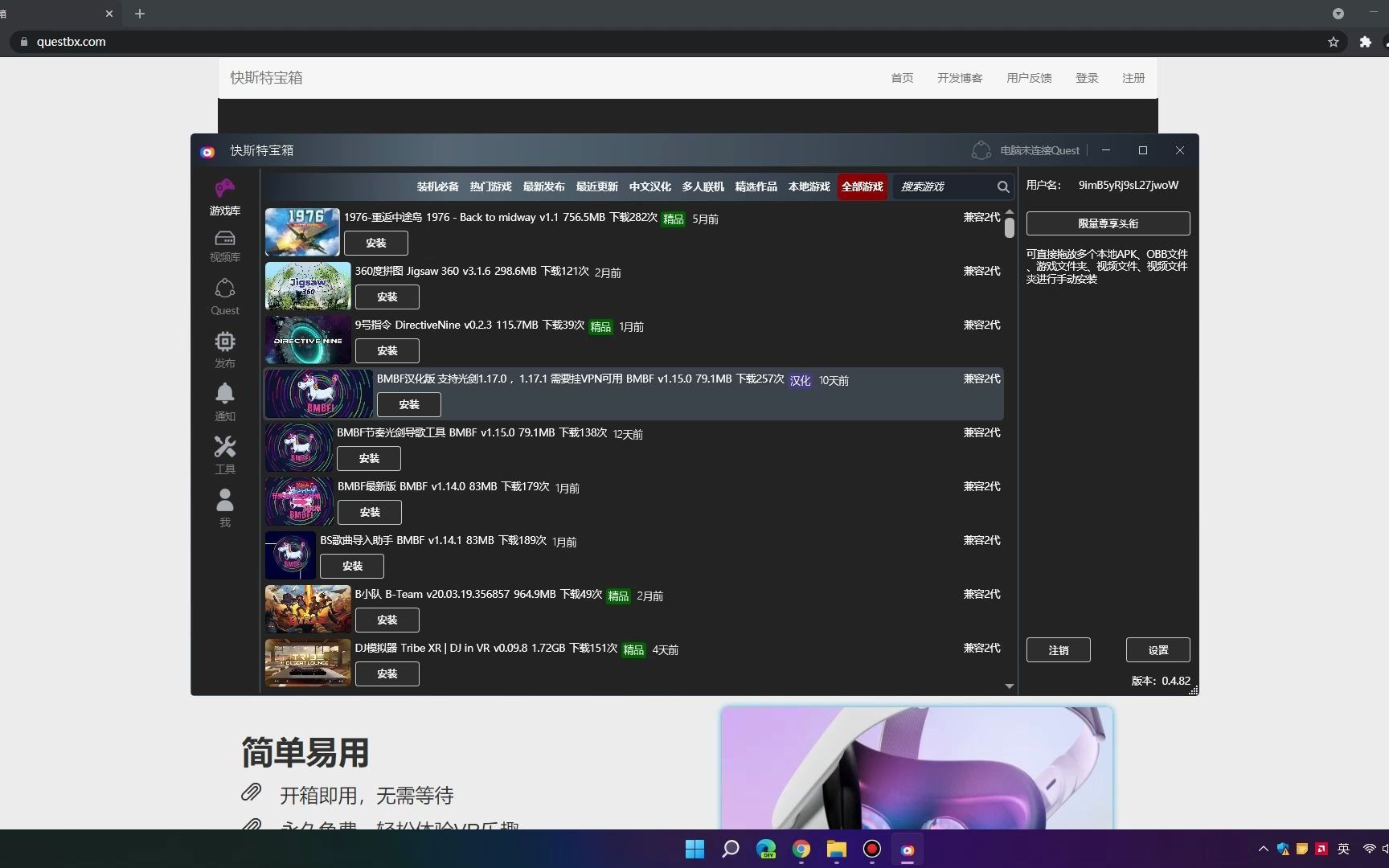The width and height of the screenshot is (1389, 868).
Task: Click the Jigsaw 360 thumbnail
Action: tap(308, 286)
